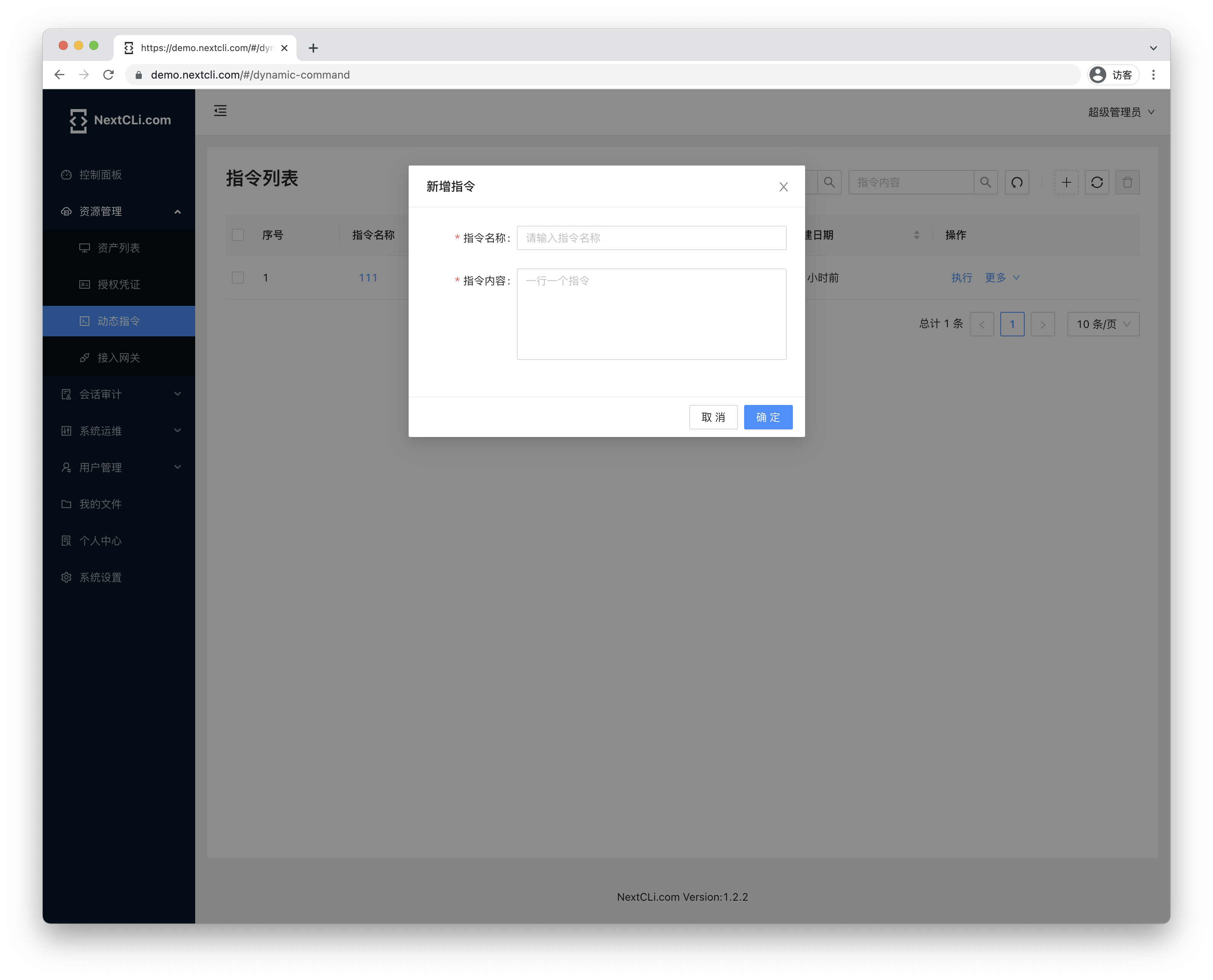1213x980 pixels.
Task: Click the add command plus icon
Action: [1066, 182]
